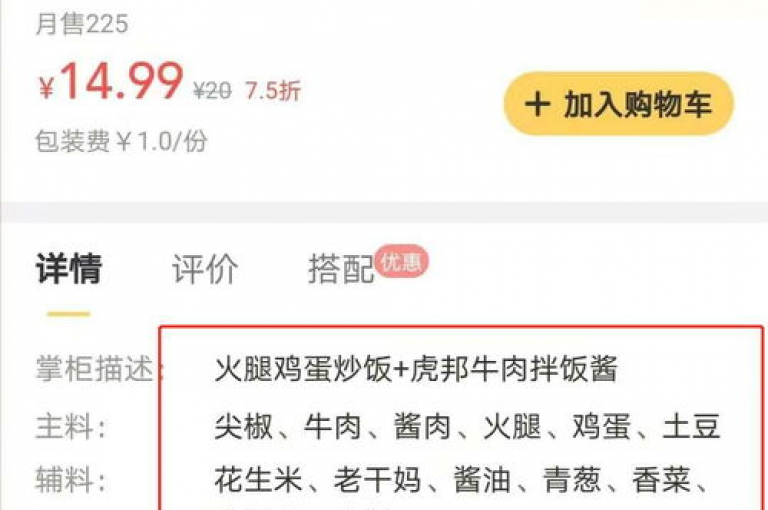768x510 pixels.
Task: Click the yellow underline beneath 详情
Action: [69, 314]
